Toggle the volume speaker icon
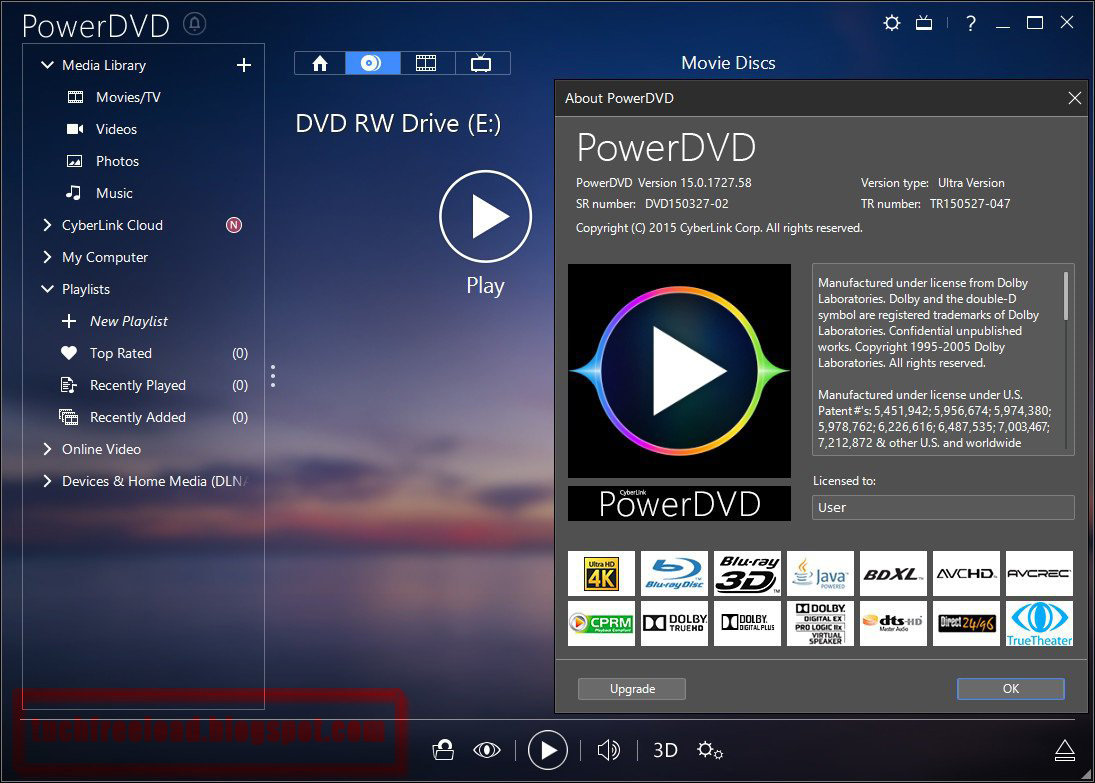This screenshot has height=783, width=1095. pos(608,750)
